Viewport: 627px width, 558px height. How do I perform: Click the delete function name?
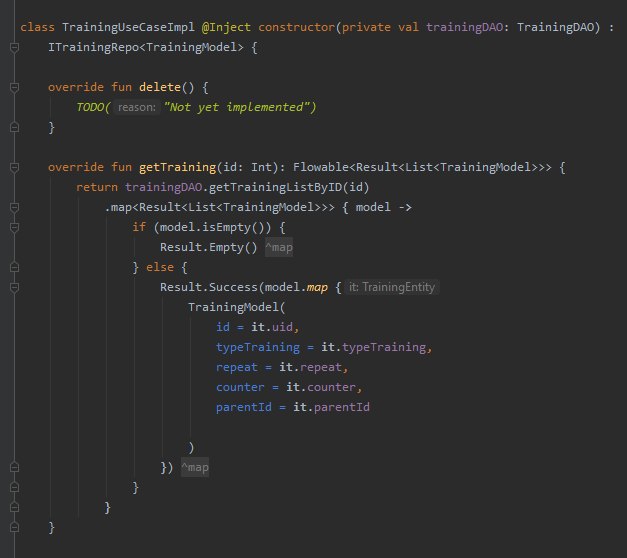[x=160, y=87]
